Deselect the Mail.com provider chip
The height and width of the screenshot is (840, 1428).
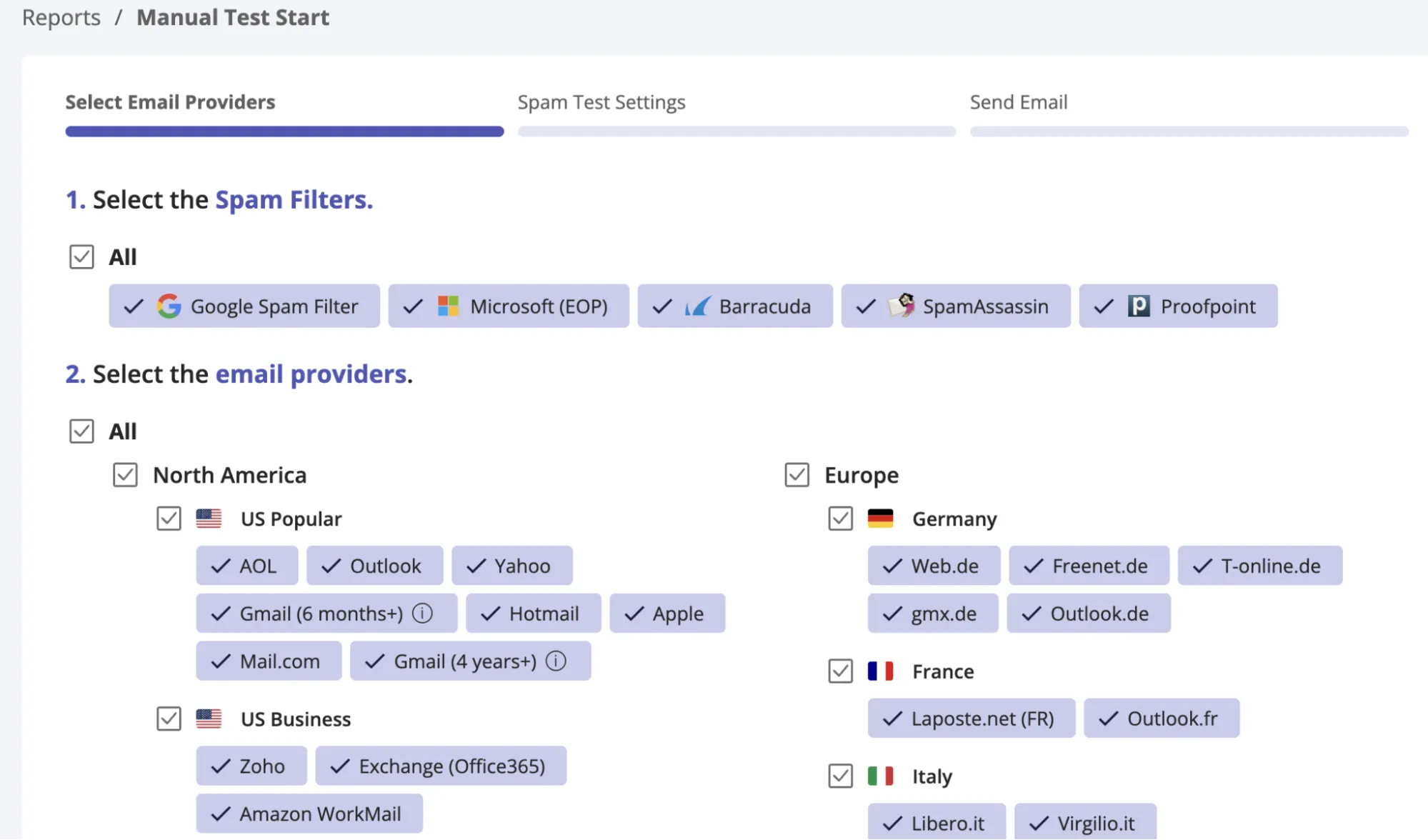[269, 661]
